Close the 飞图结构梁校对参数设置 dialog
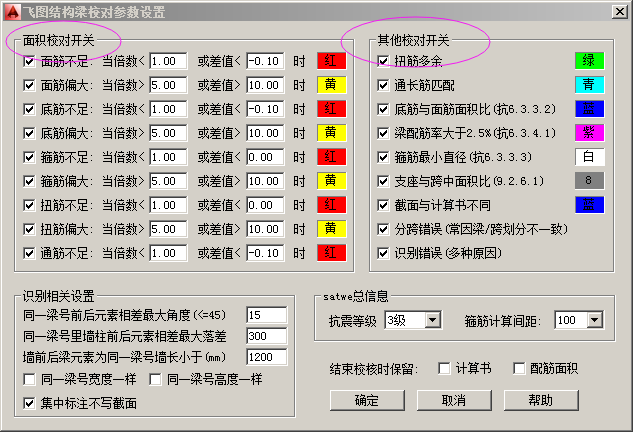Viewport: 633px width, 432px height. (x=619, y=12)
